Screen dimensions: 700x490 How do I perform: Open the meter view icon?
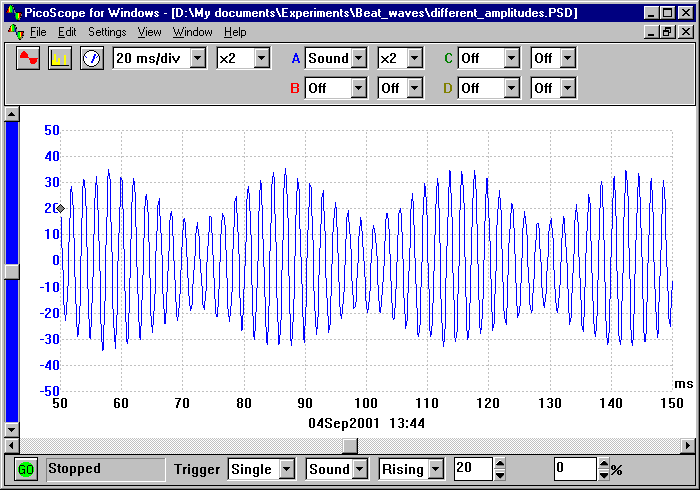(91, 58)
